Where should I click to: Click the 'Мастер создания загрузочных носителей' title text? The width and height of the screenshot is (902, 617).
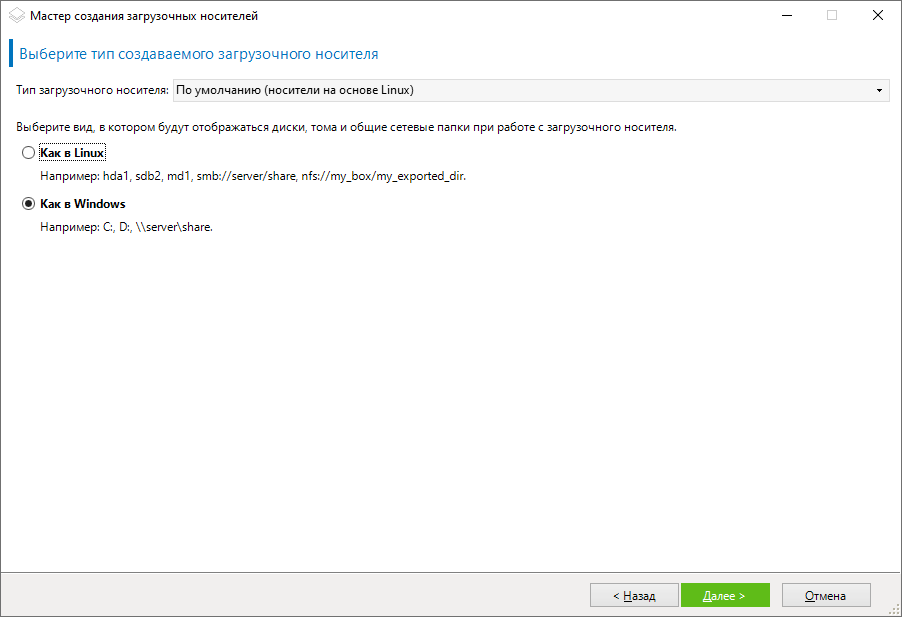click(144, 16)
